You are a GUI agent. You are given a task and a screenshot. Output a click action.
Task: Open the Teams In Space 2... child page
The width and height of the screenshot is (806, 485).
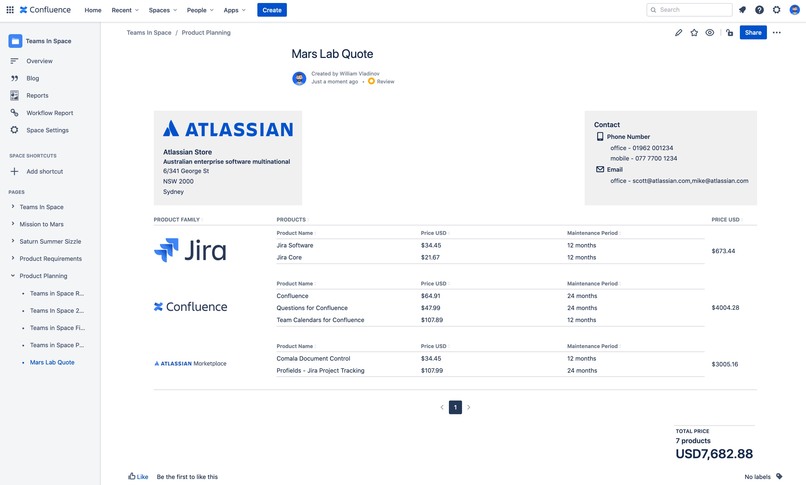click(x=57, y=311)
